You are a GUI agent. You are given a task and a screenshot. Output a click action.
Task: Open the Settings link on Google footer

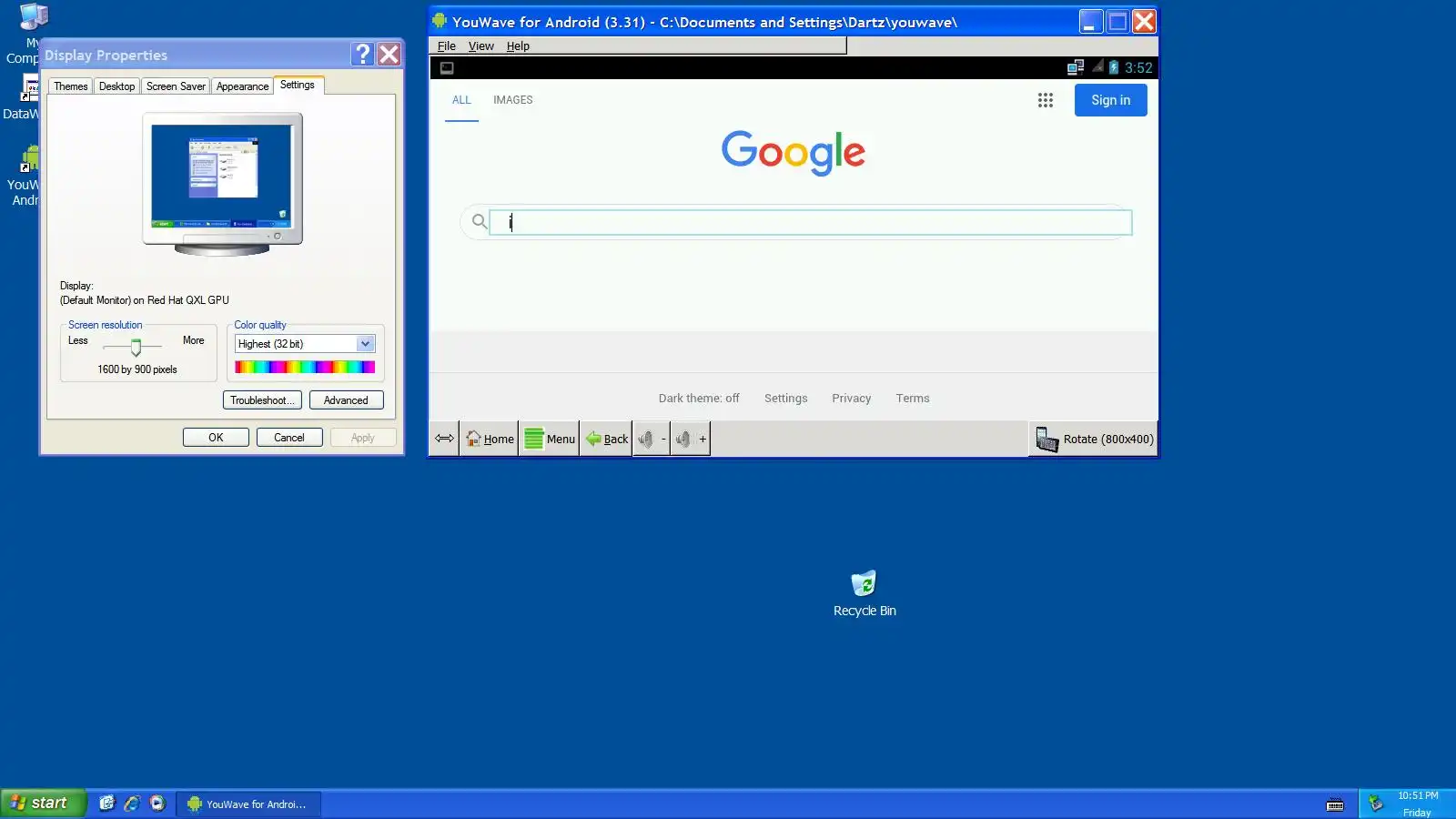786,399
